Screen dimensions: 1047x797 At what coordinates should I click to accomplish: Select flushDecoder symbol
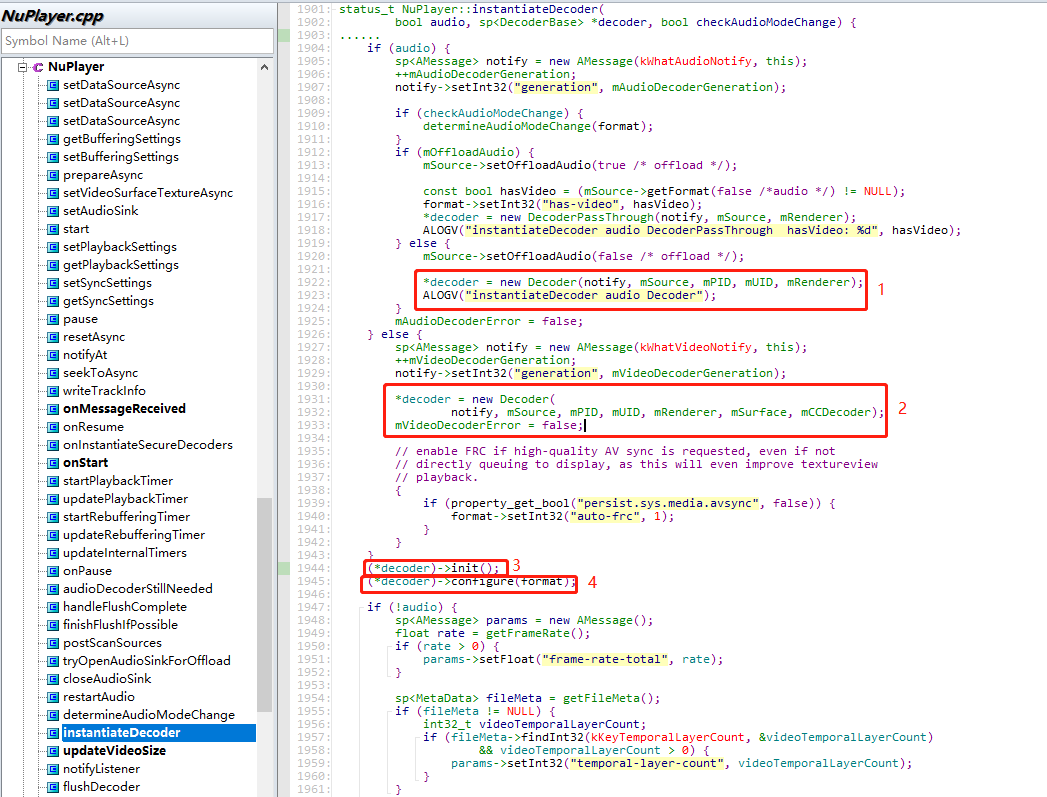click(x=101, y=787)
